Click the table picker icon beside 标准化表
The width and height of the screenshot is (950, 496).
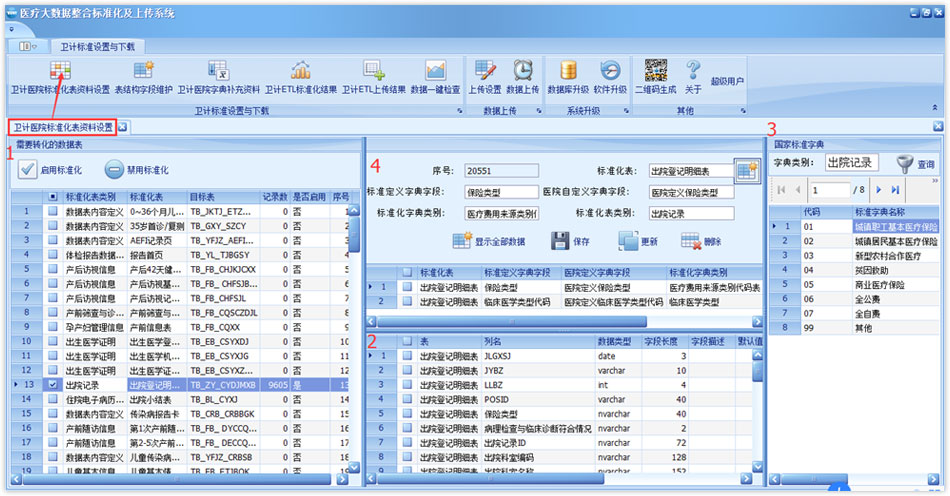pos(747,171)
